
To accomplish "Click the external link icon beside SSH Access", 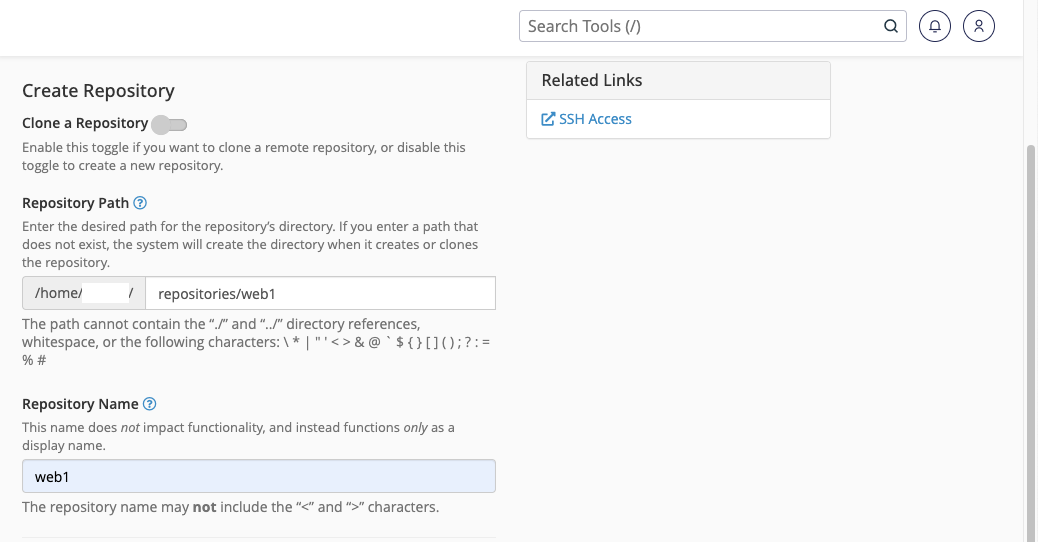I will point(548,119).
